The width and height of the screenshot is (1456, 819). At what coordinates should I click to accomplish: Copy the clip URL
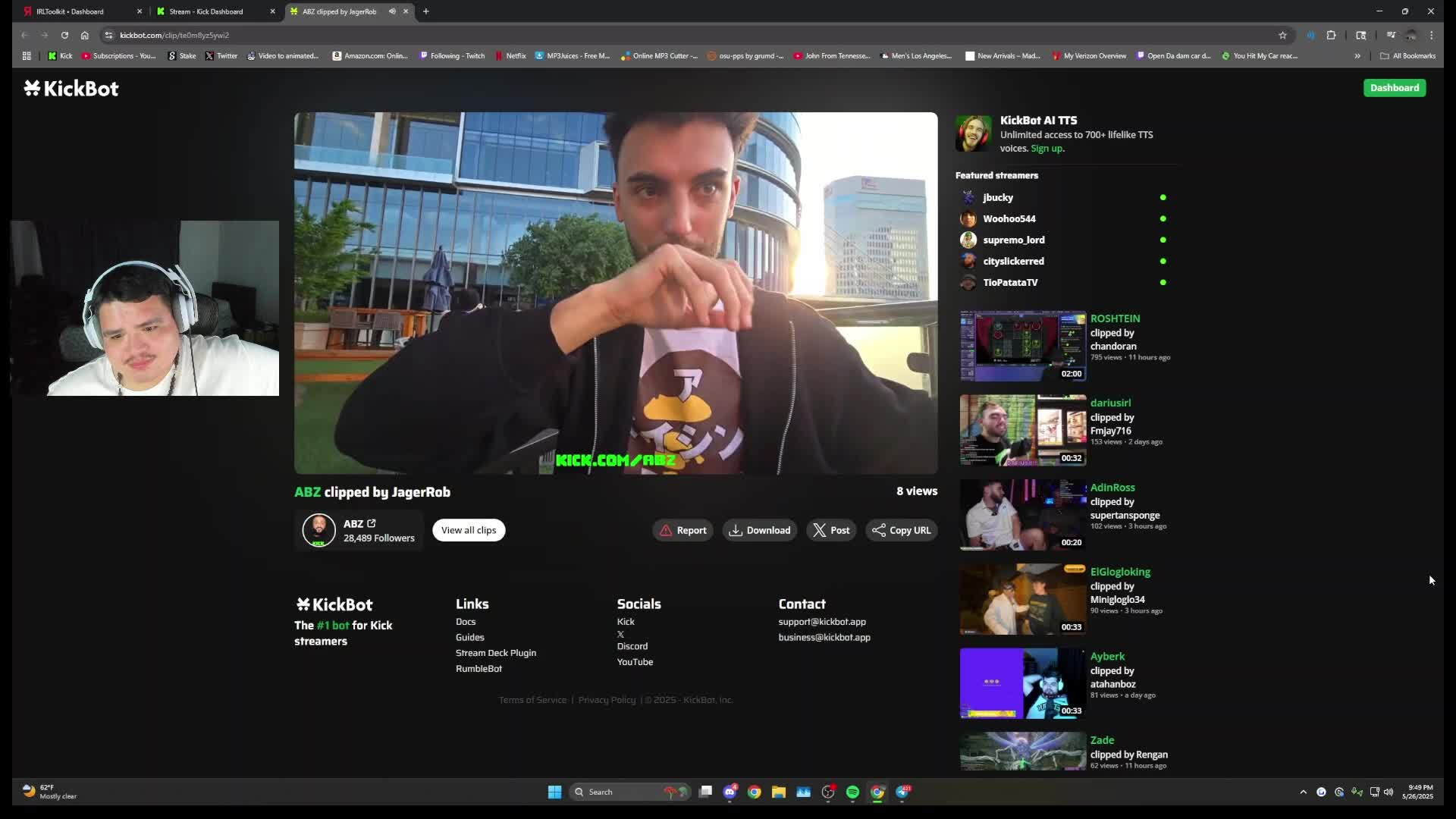click(x=901, y=530)
